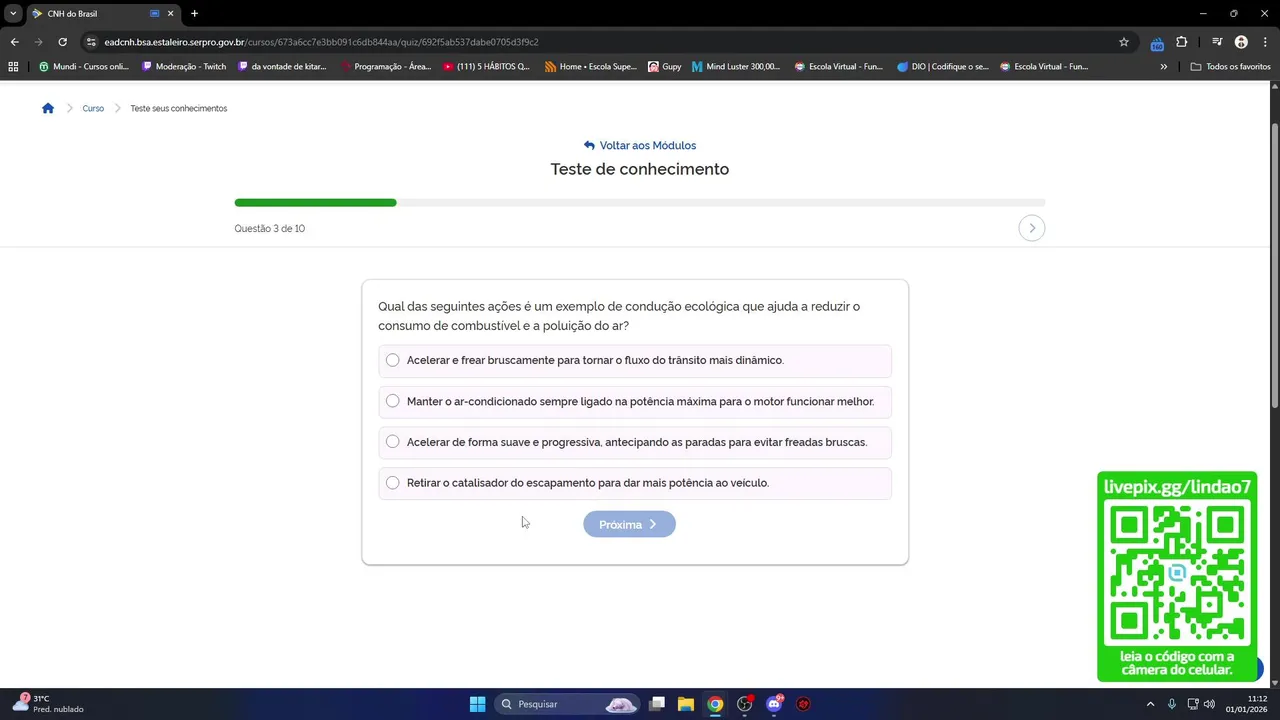Open the weather widget 31°C
Screen dimensions: 1280x720
click(x=47, y=704)
